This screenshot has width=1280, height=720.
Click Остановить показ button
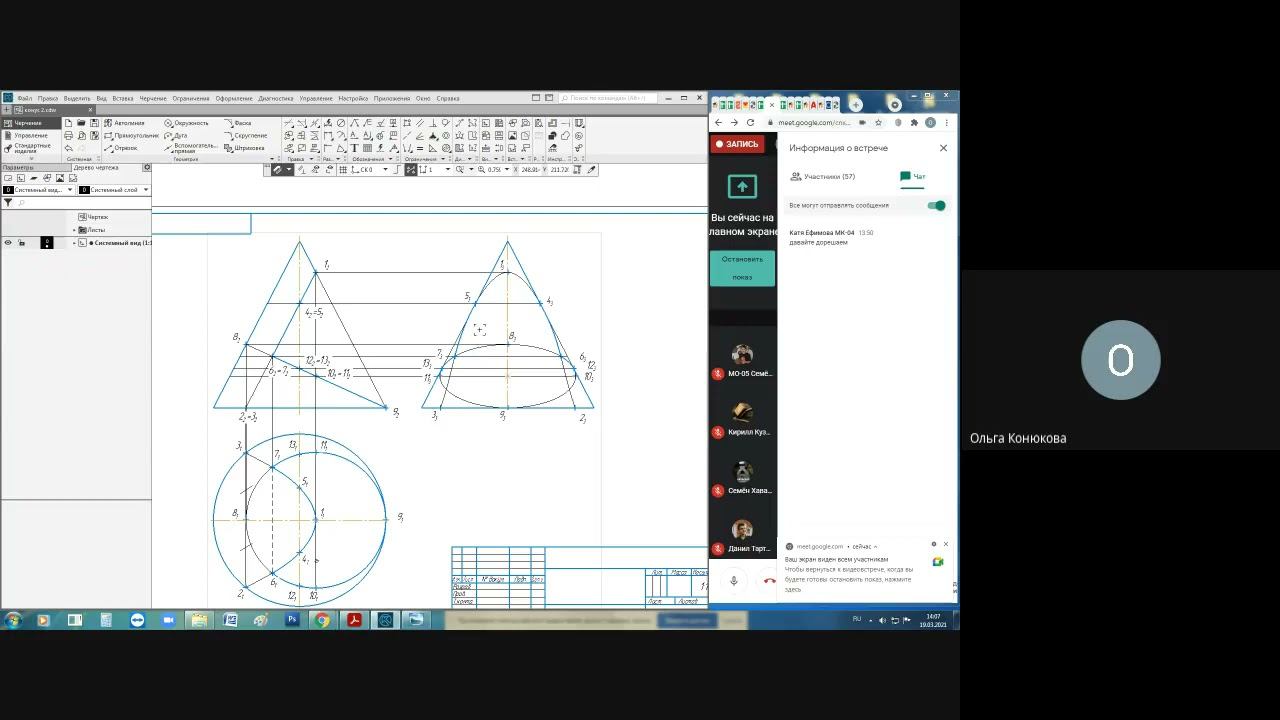click(x=742, y=268)
